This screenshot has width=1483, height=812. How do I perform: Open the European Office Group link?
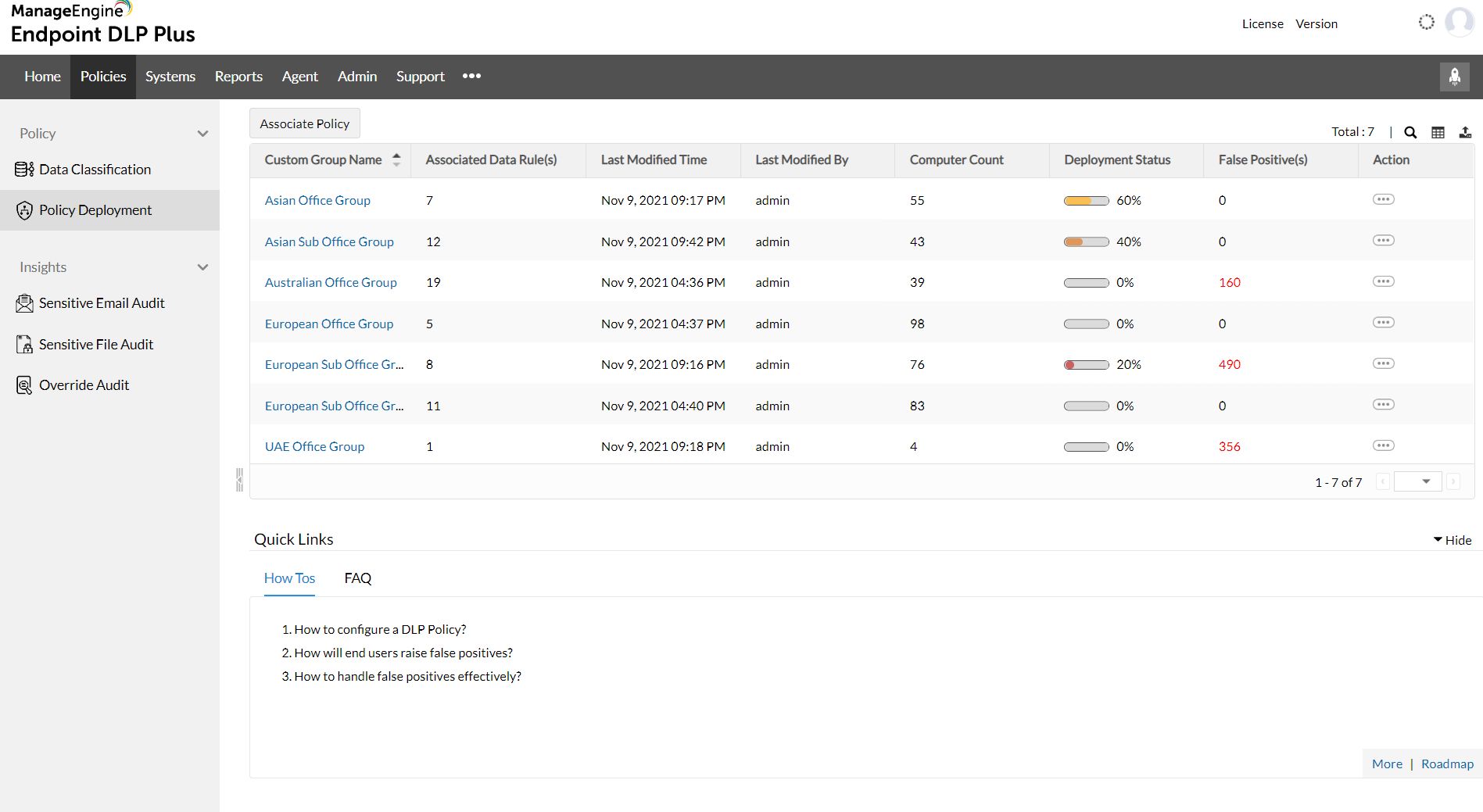(329, 324)
